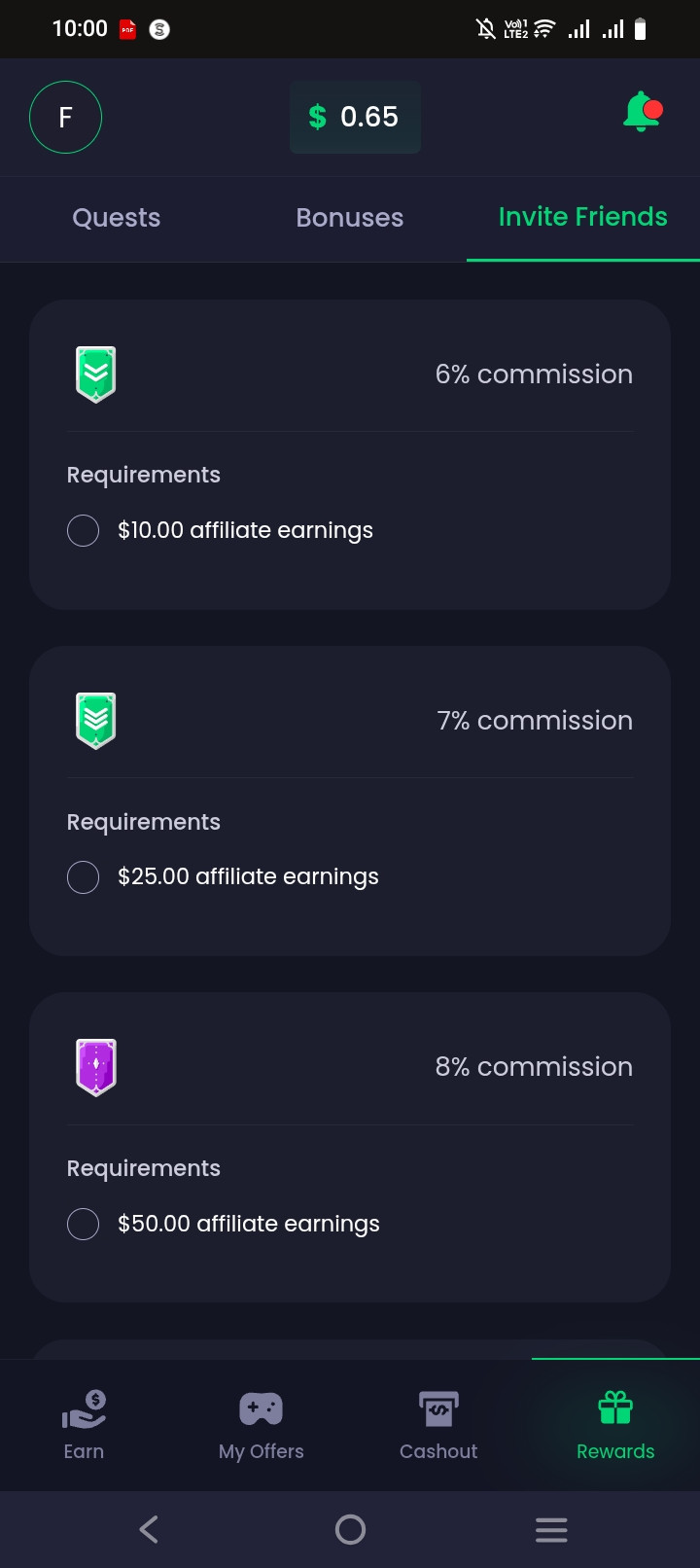Switch to the Quests tab
This screenshot has width=700, height=1568.
pyautogui.click(x=117, y=218)
